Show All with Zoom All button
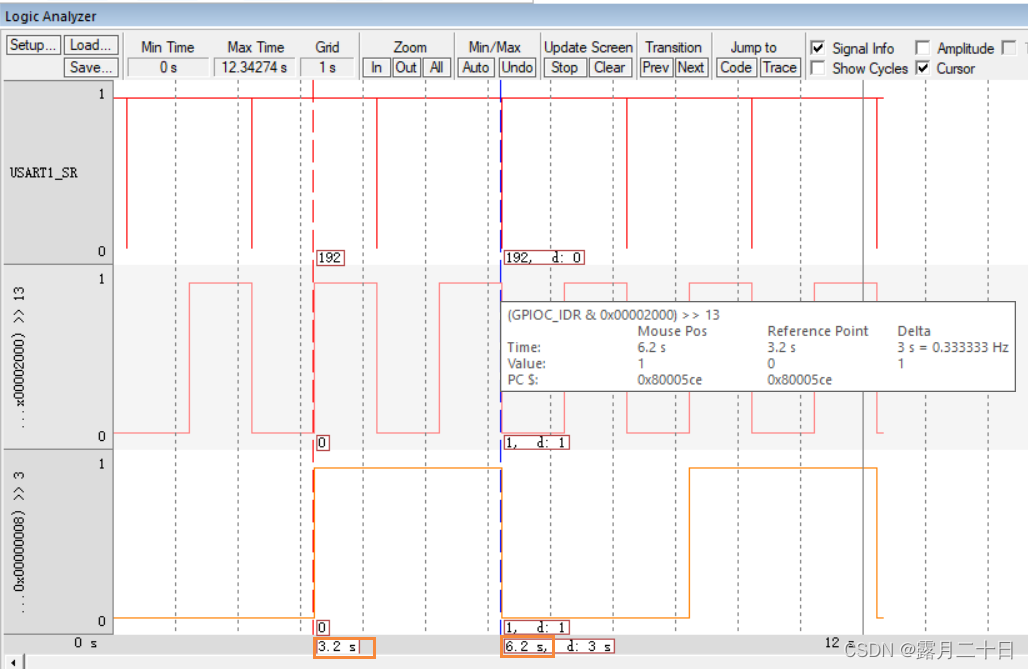 (x=437, y=68)
